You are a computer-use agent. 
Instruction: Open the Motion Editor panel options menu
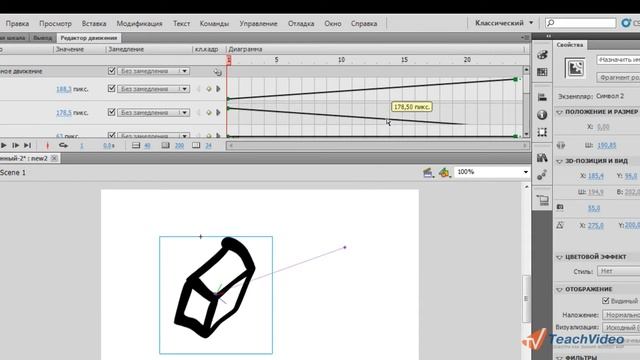[x=525, y=38]
